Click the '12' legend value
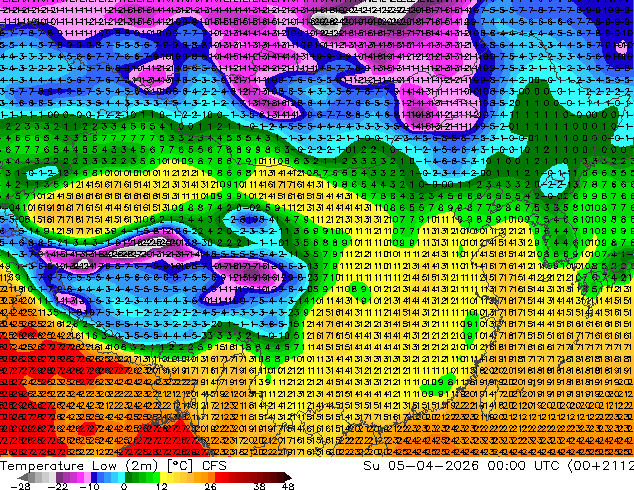This screenshot has height=490, width=634. 162,486
